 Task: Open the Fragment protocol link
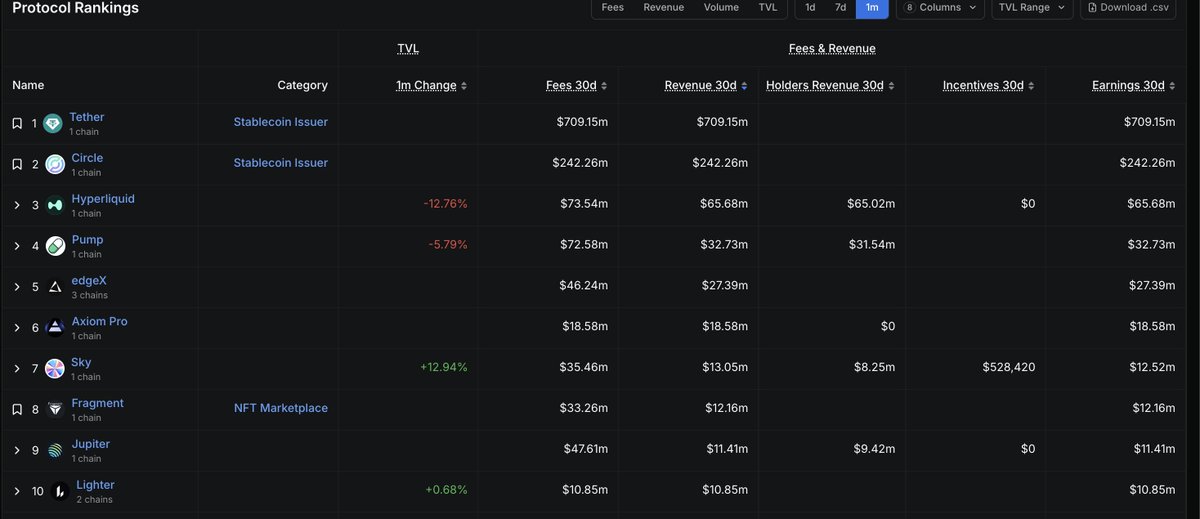98,403
